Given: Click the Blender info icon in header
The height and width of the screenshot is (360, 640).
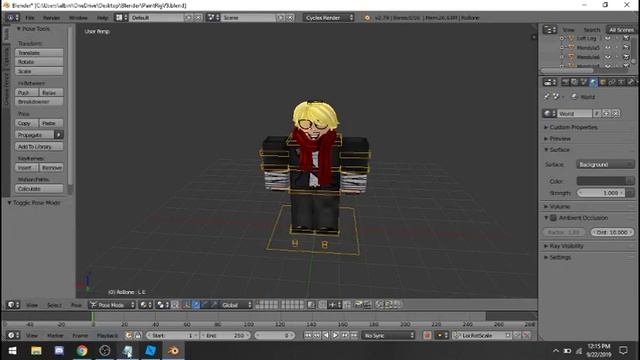Looking at the screenshot, I should coord(12,18).
